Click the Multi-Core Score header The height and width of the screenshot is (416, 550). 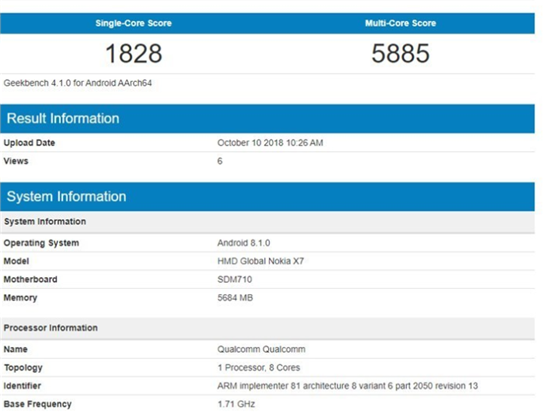tap(401, 23)
